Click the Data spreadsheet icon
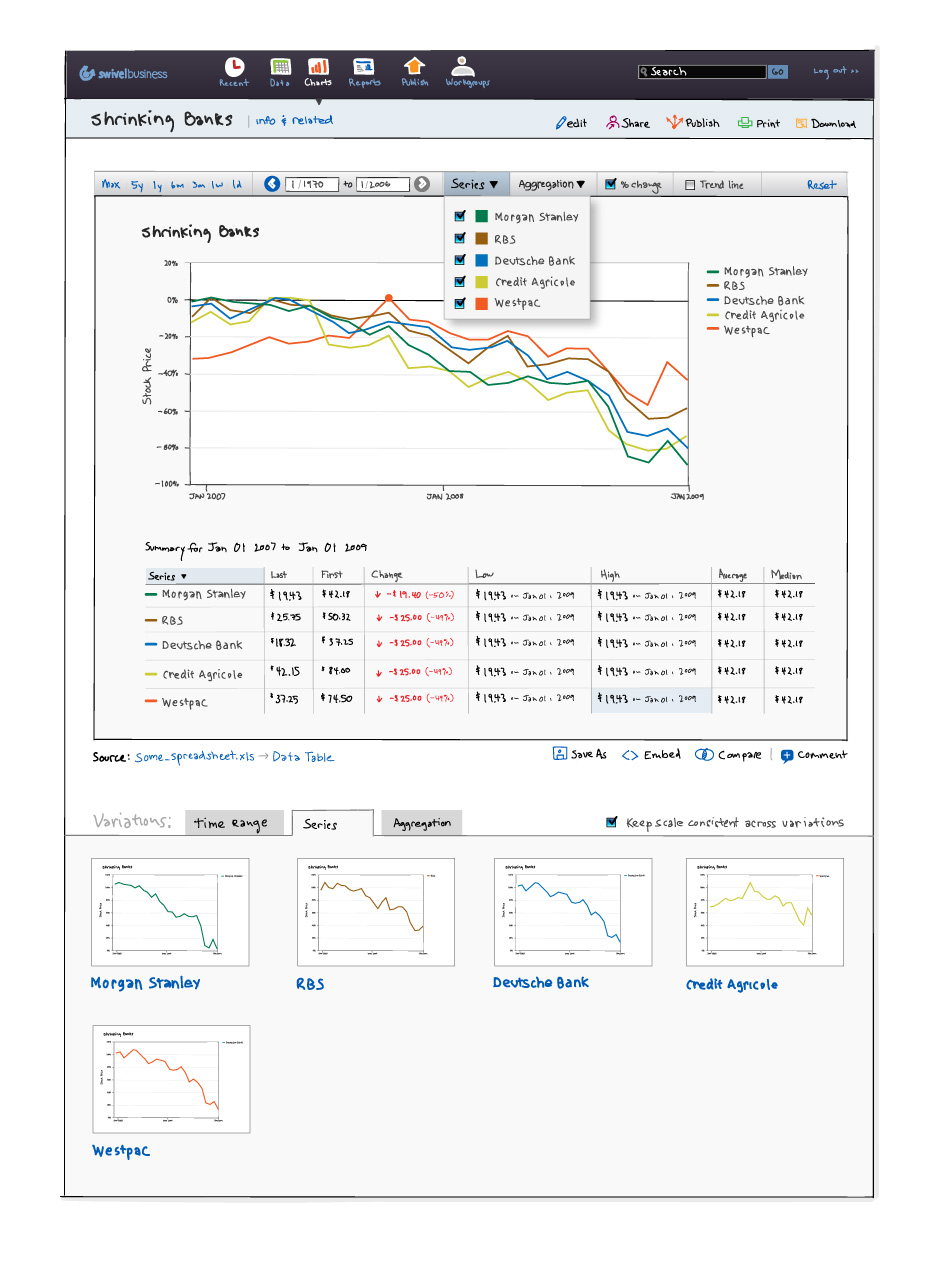Image resolution: width=940 pixels, height=1262 pixels. click(x=280, y=68)
